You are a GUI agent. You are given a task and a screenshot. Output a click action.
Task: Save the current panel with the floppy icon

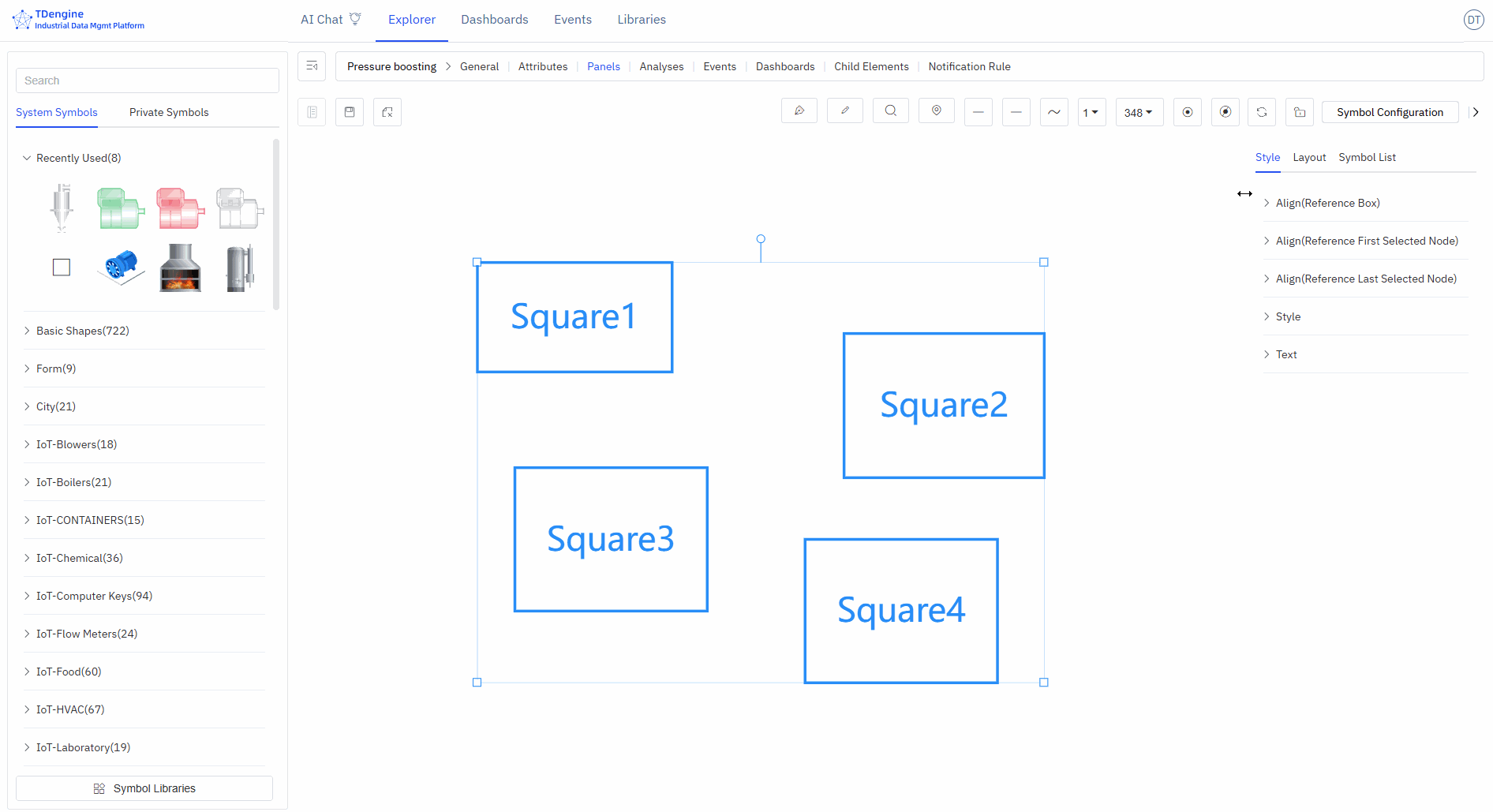point(350,111)
